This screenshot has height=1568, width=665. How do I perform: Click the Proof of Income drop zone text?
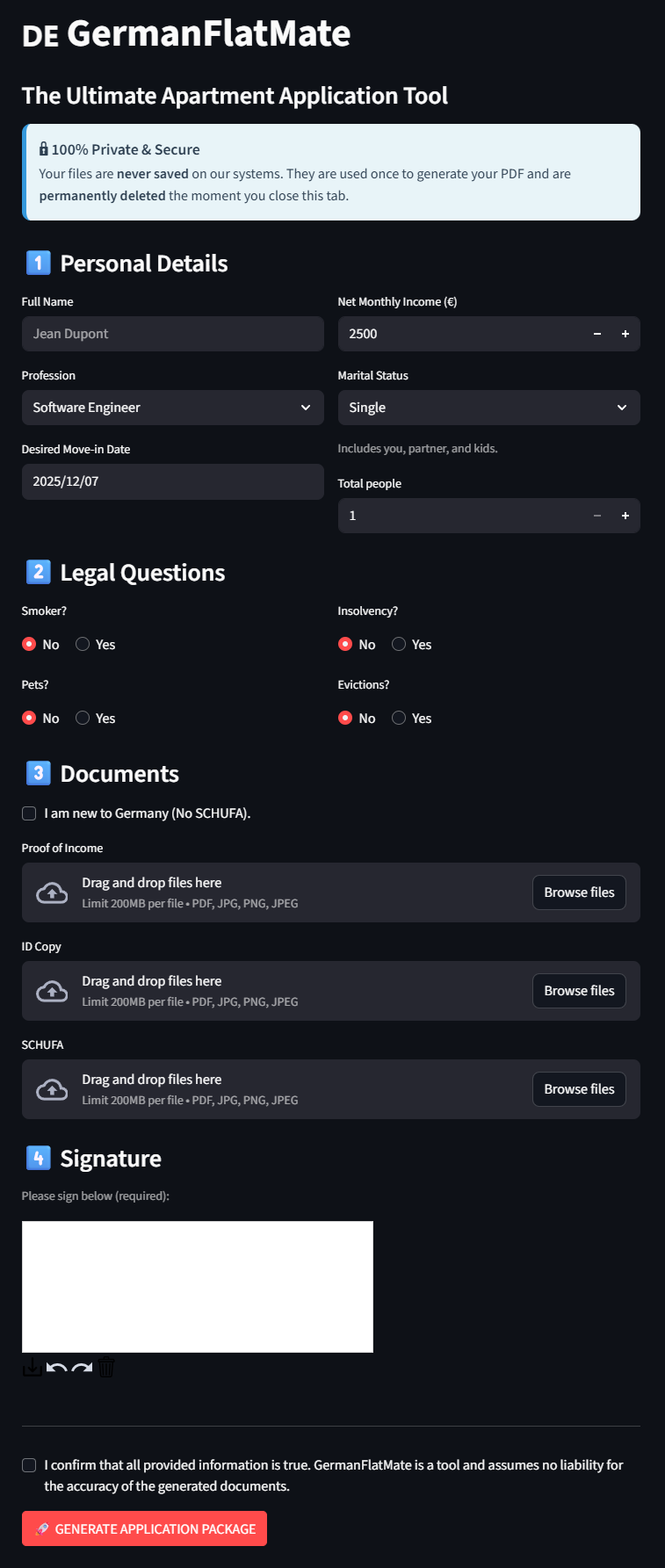click(152, 883)
